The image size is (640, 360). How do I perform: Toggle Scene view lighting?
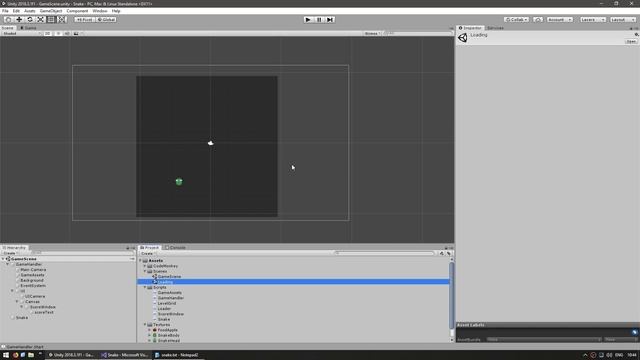(x=58, y=33)
